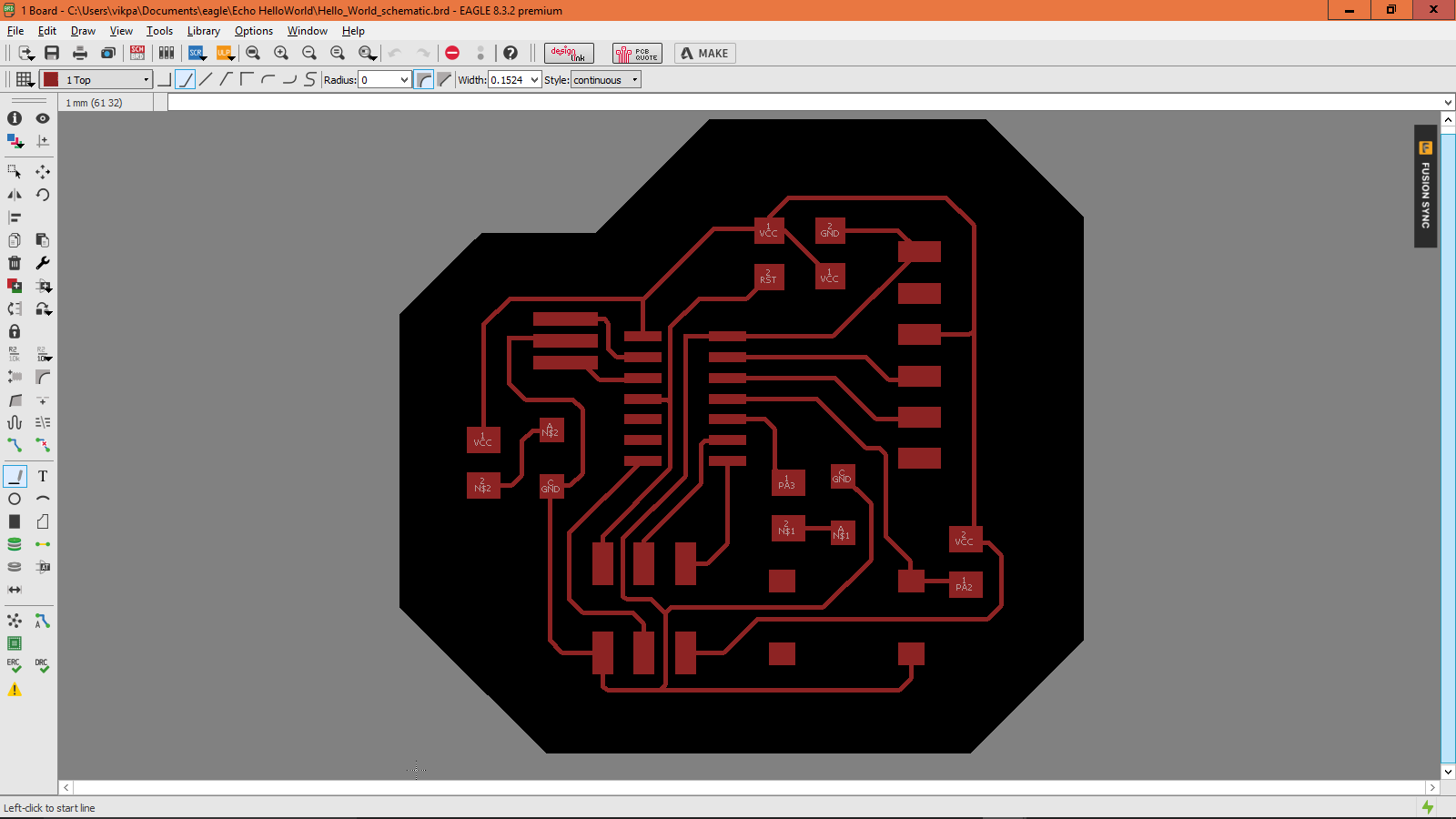Click the Ratsnest tool icon
The height and width of the screenshot is (819, 1456).
pos(15,621)
